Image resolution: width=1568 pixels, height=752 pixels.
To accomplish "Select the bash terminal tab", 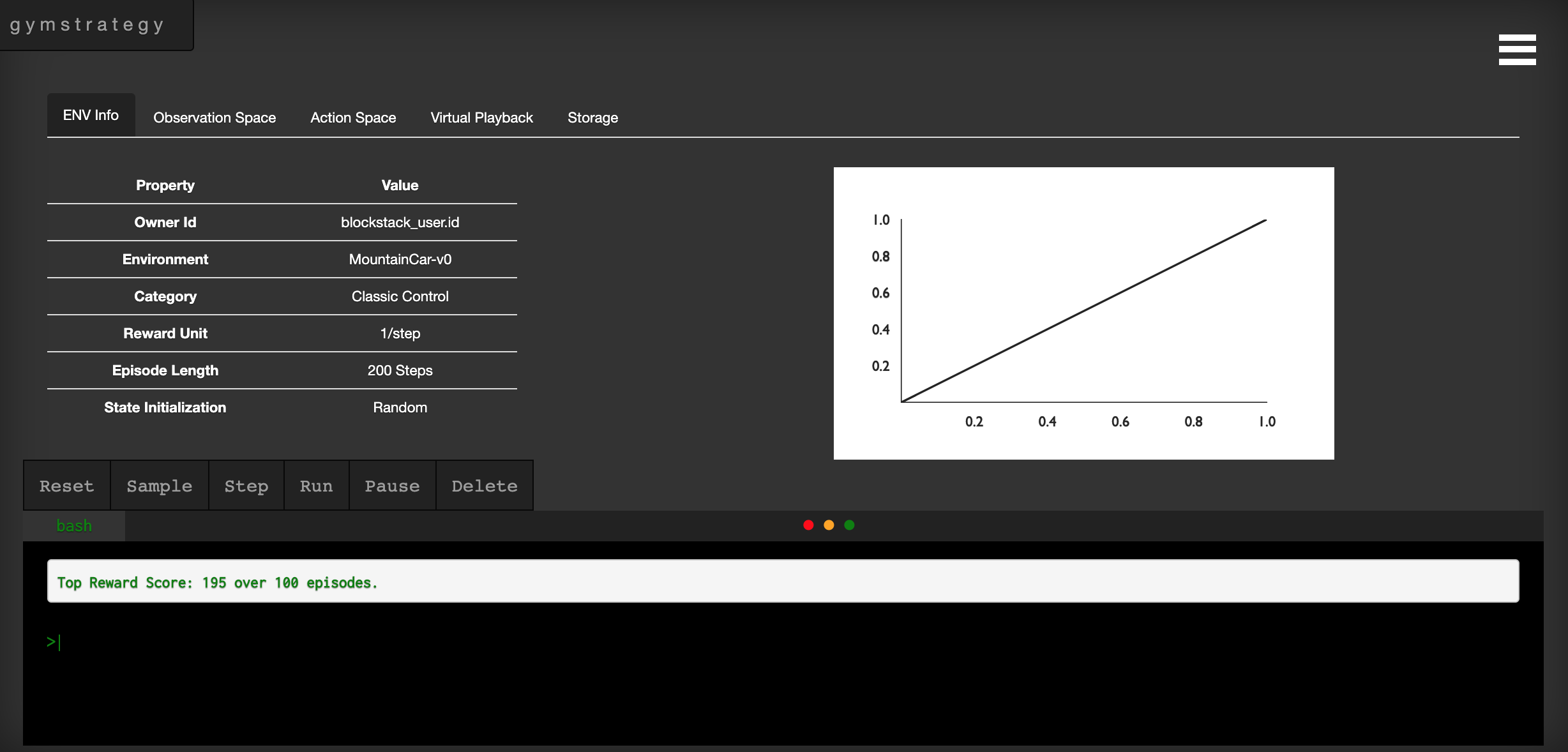I will tap(74, 525).
